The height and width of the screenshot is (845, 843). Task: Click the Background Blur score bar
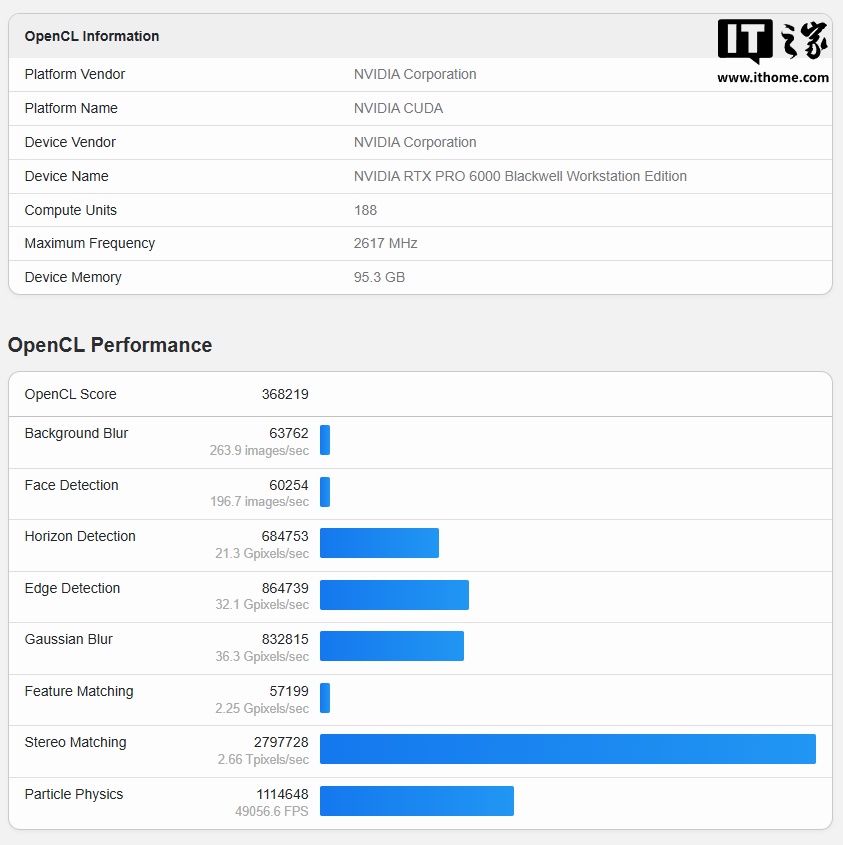tap(325, 440)
